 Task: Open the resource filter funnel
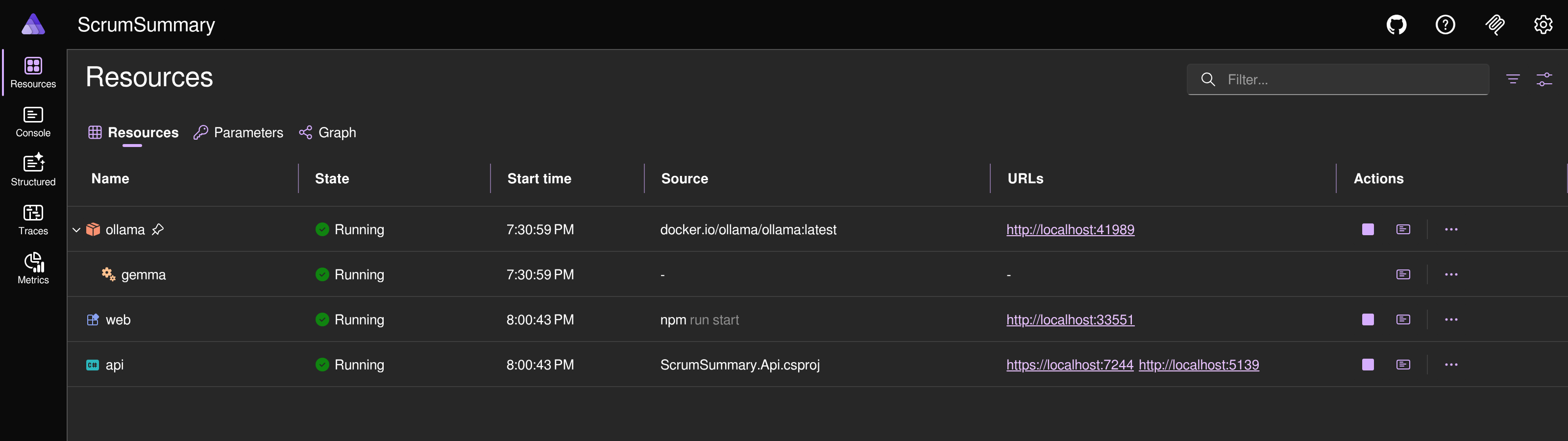(1513, 79)
